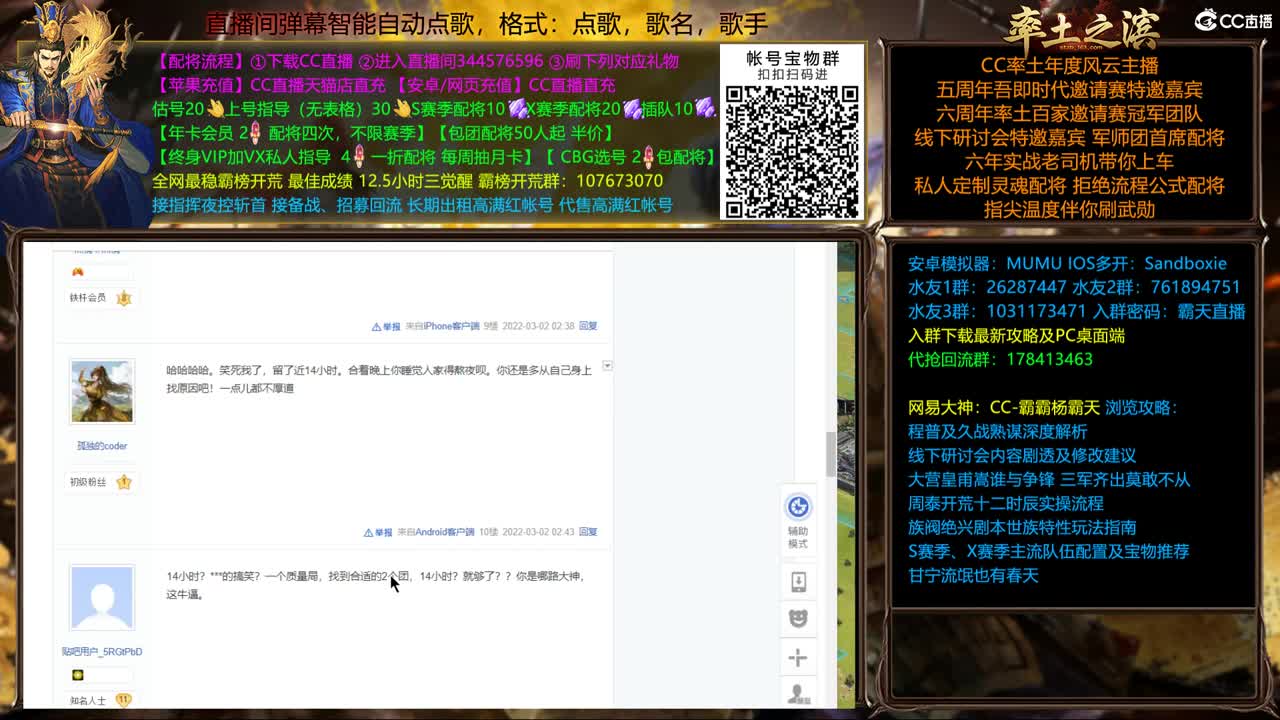Viewport: 1280px width, 720px height.
Task: Click the text 指尖温度伴你刷武勋
Action: point(1069,210)
